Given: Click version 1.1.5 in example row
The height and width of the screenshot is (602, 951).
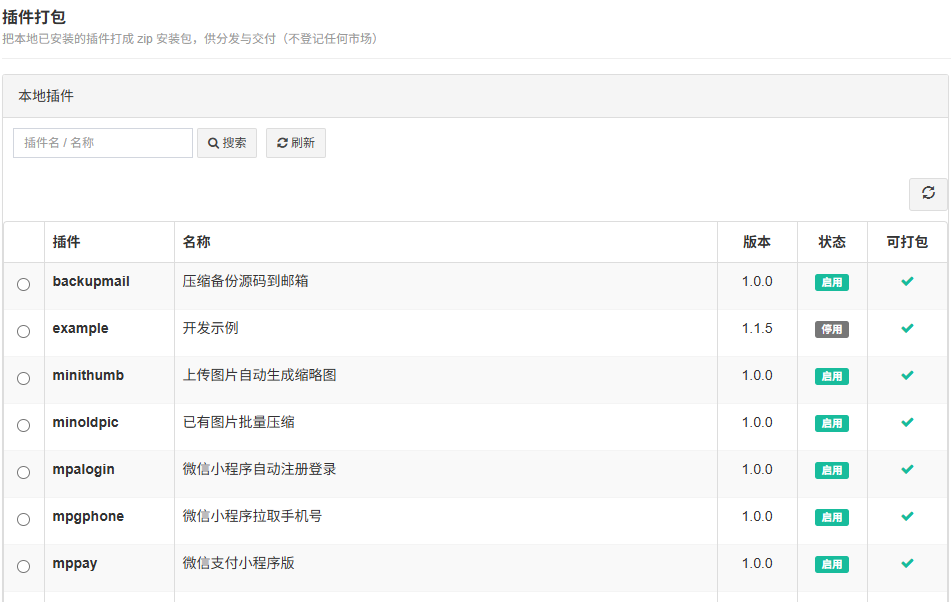Looking at the screenshot, I should [x=757, y=329].
